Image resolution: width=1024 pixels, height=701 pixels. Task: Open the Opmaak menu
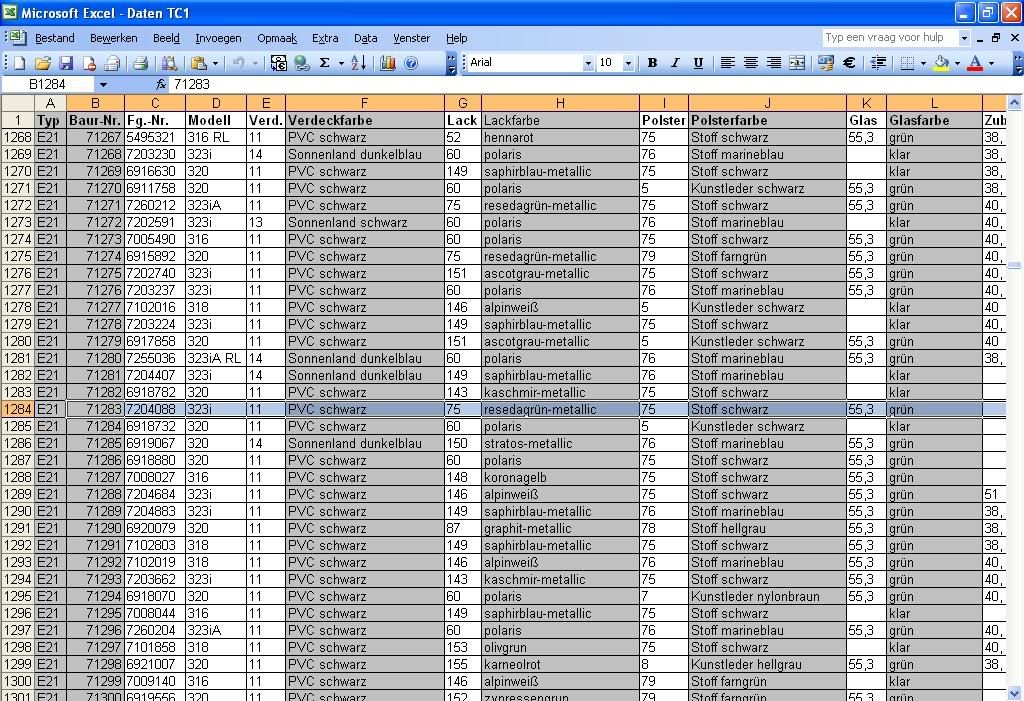point(277,38)
